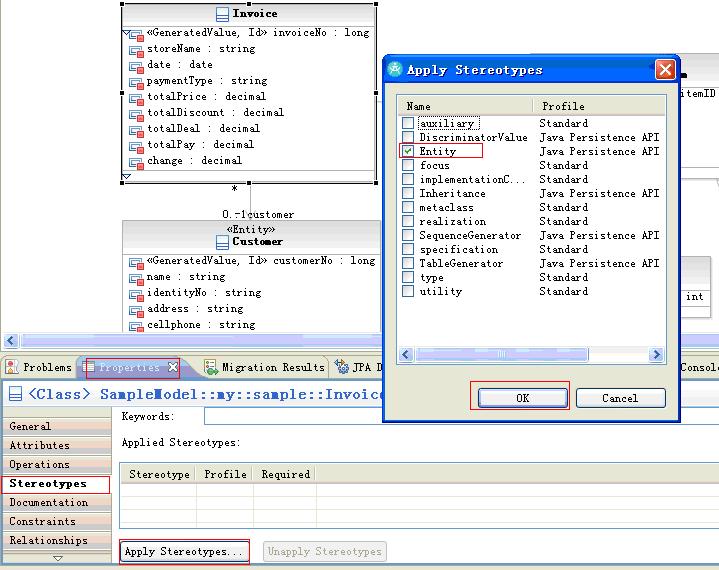This screenshot has width=719, height=570.
Task: Select the invoiceNo attribute icon in Invoice
Action: tap(136, 34)
